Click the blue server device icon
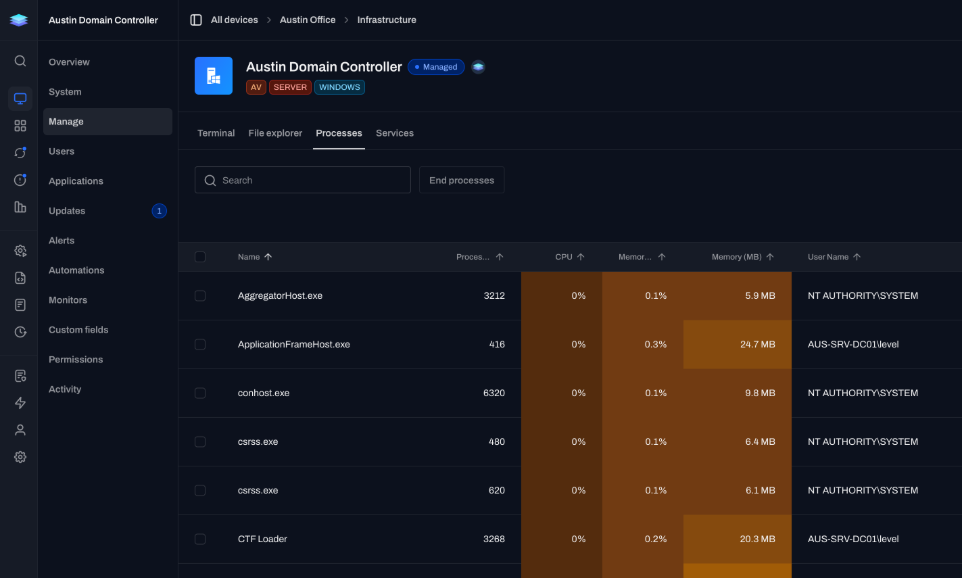Image resolution: width=962 pixels, height=578 pixels. click(214, 76)
